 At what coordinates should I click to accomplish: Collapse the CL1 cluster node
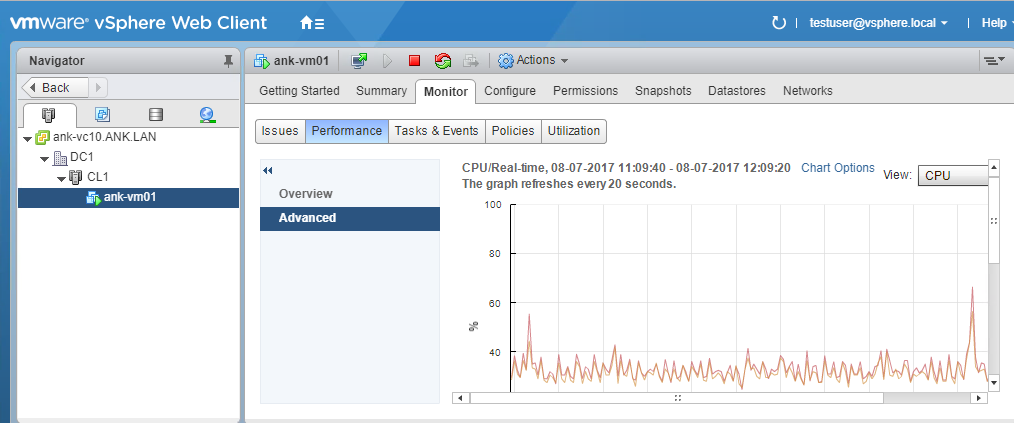(61, 178)
